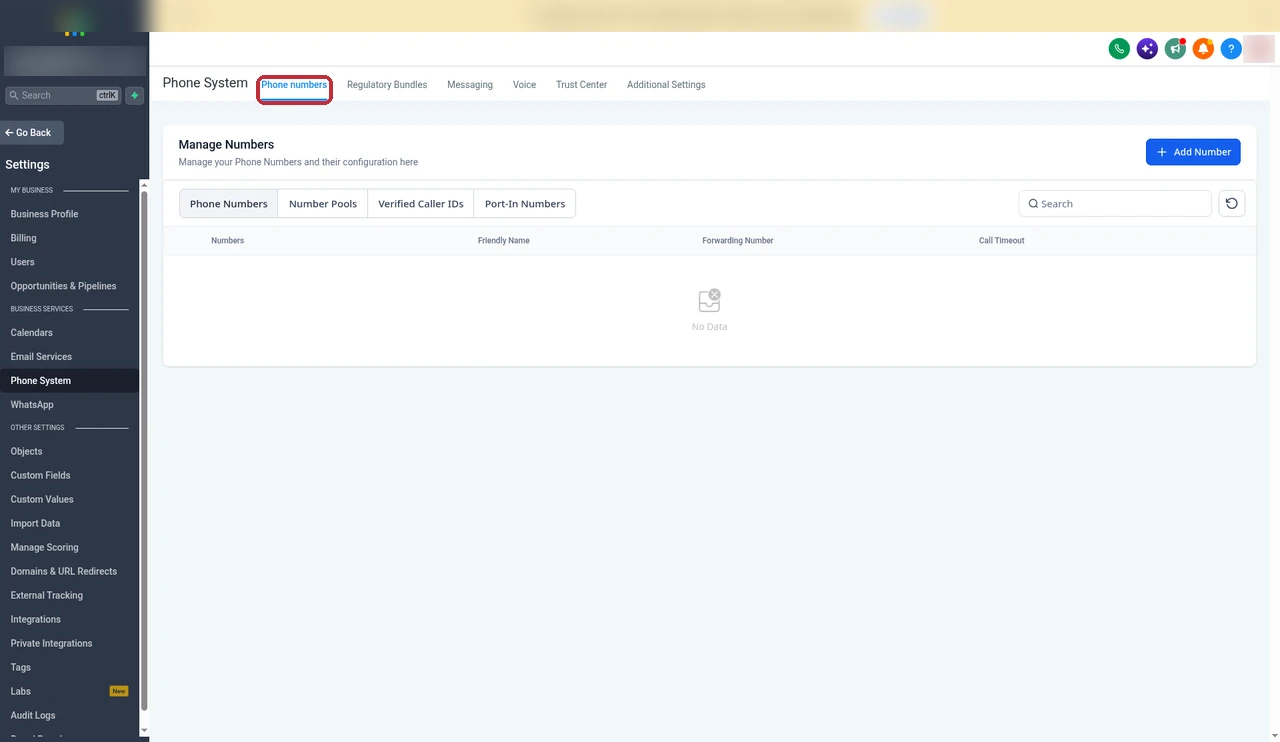1280x742 pixels.
Task: Go Back from Settings
Action: point(32,133)
